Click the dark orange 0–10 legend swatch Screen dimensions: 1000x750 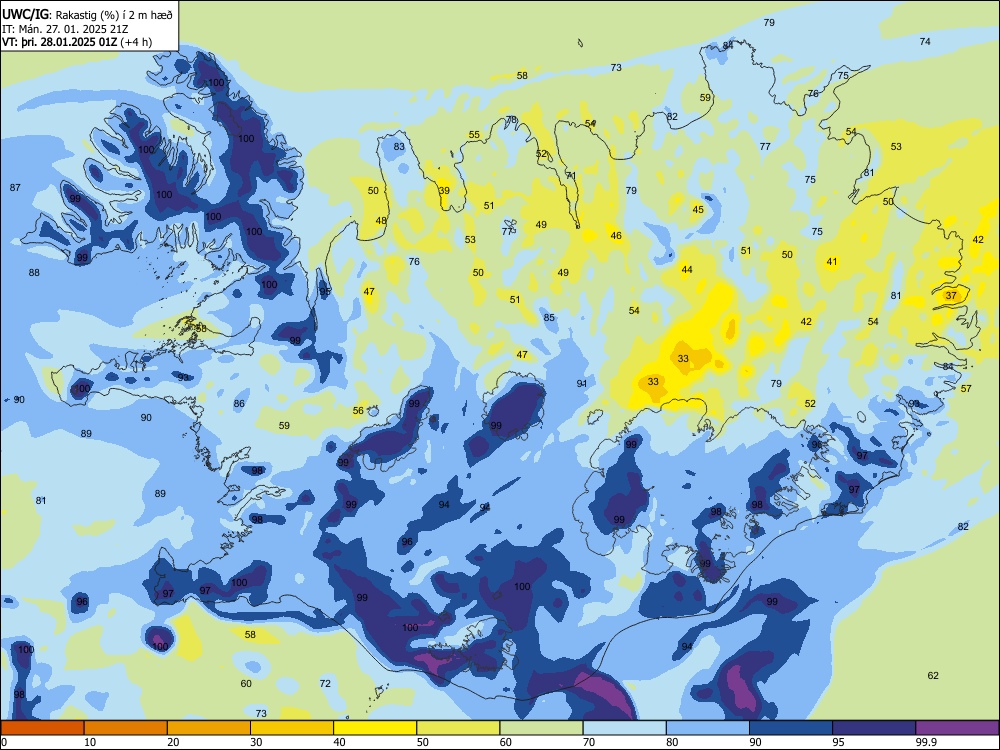[42, 728]
